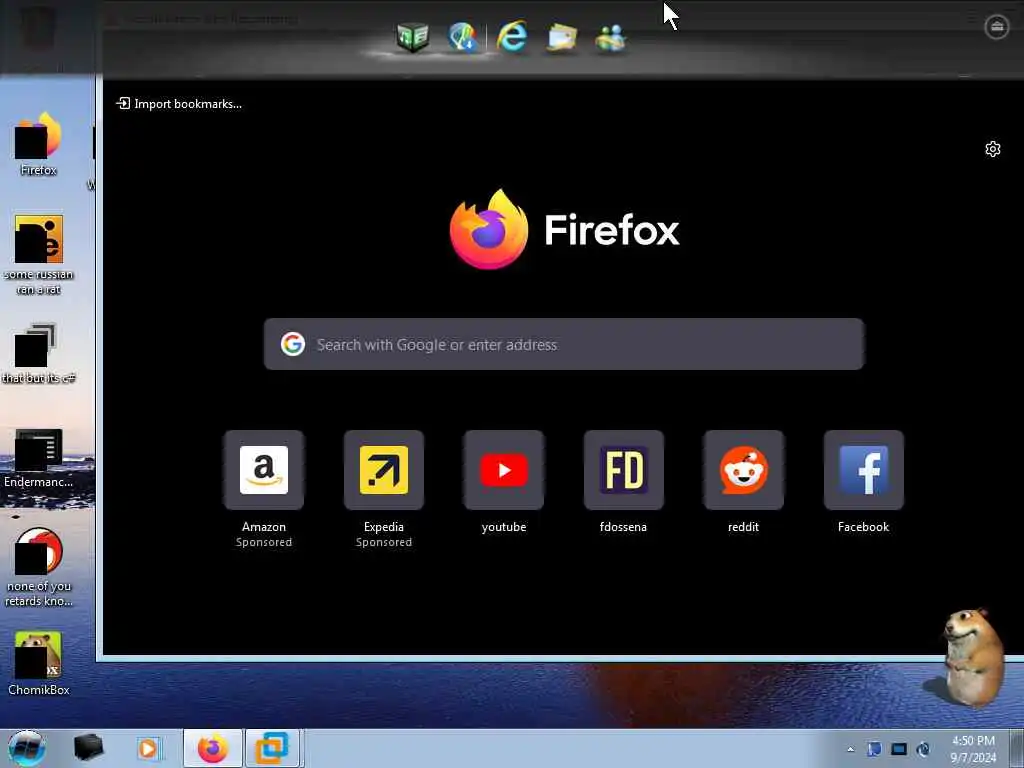
Task: Click the Import bookmarks link
Action: (x=178, y=104)
